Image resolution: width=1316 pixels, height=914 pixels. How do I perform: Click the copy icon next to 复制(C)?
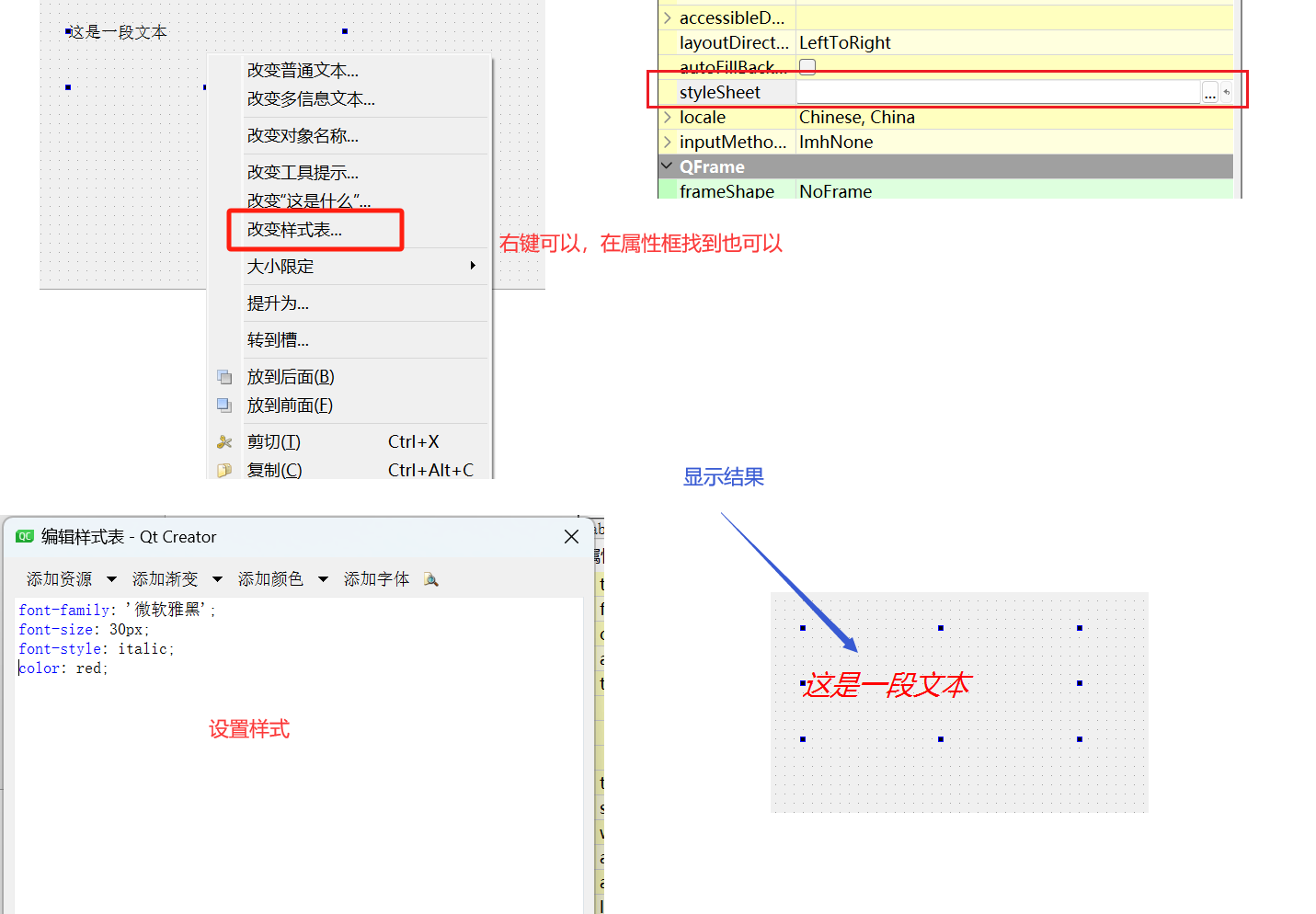(224, 470)
